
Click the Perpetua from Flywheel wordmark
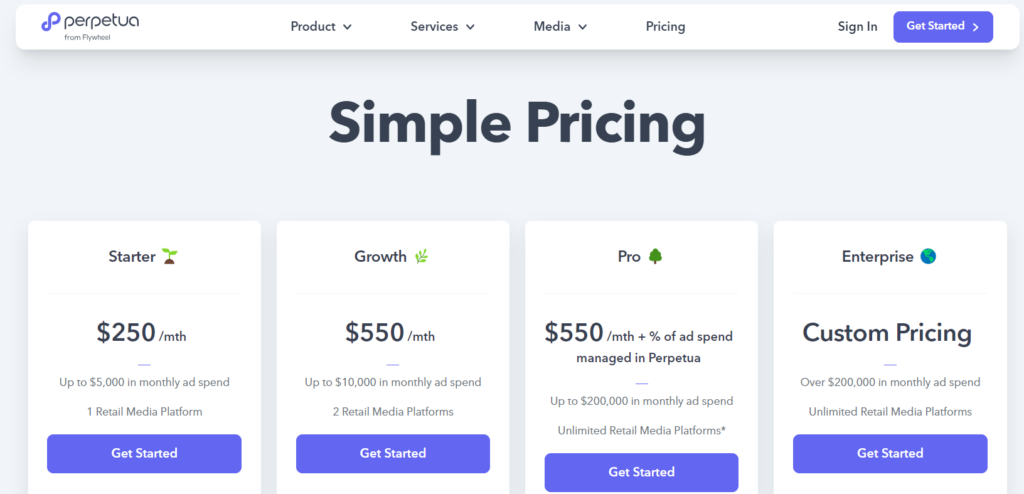(x=102, y=24)
